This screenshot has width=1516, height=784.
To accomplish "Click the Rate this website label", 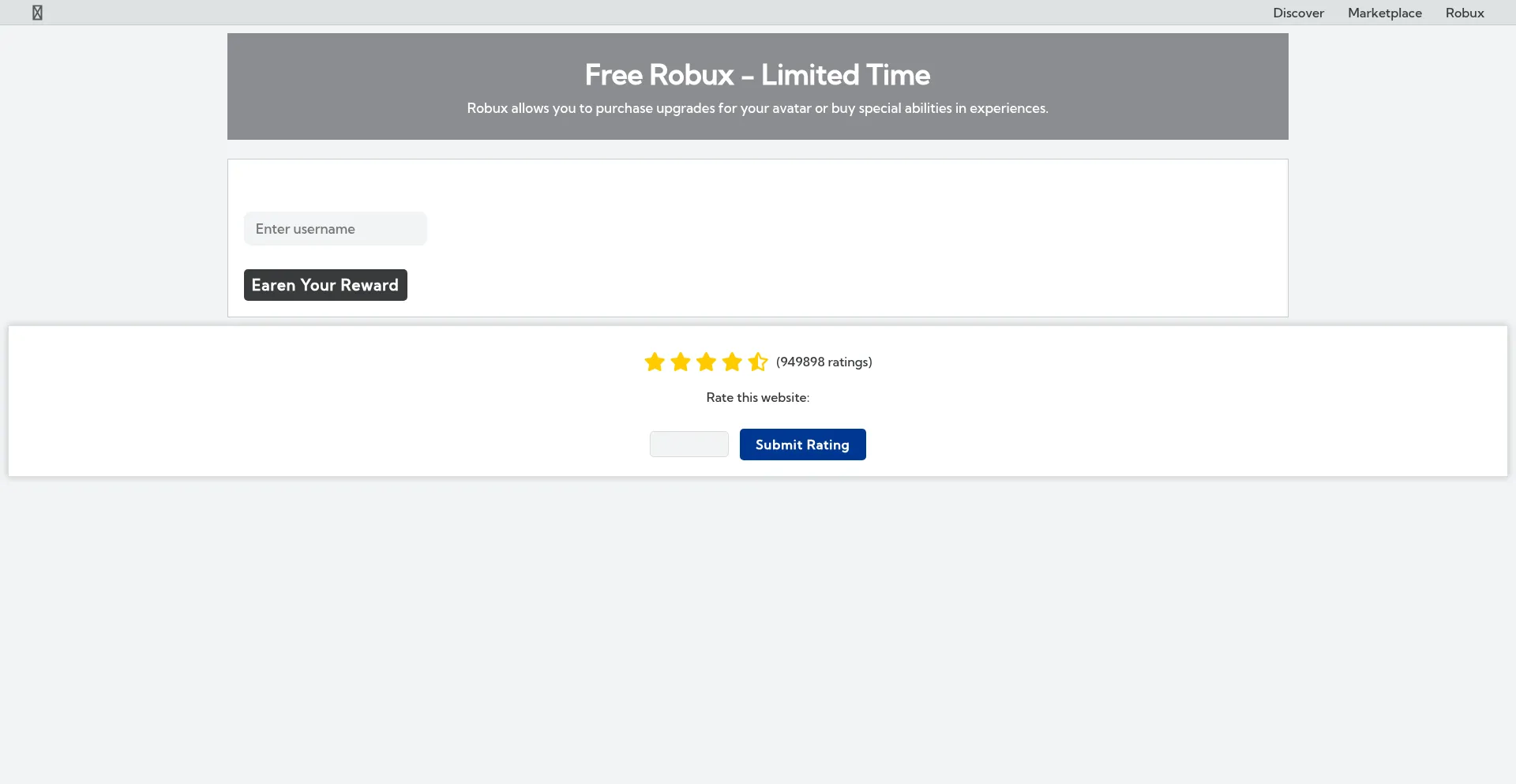I will [758, 397].
